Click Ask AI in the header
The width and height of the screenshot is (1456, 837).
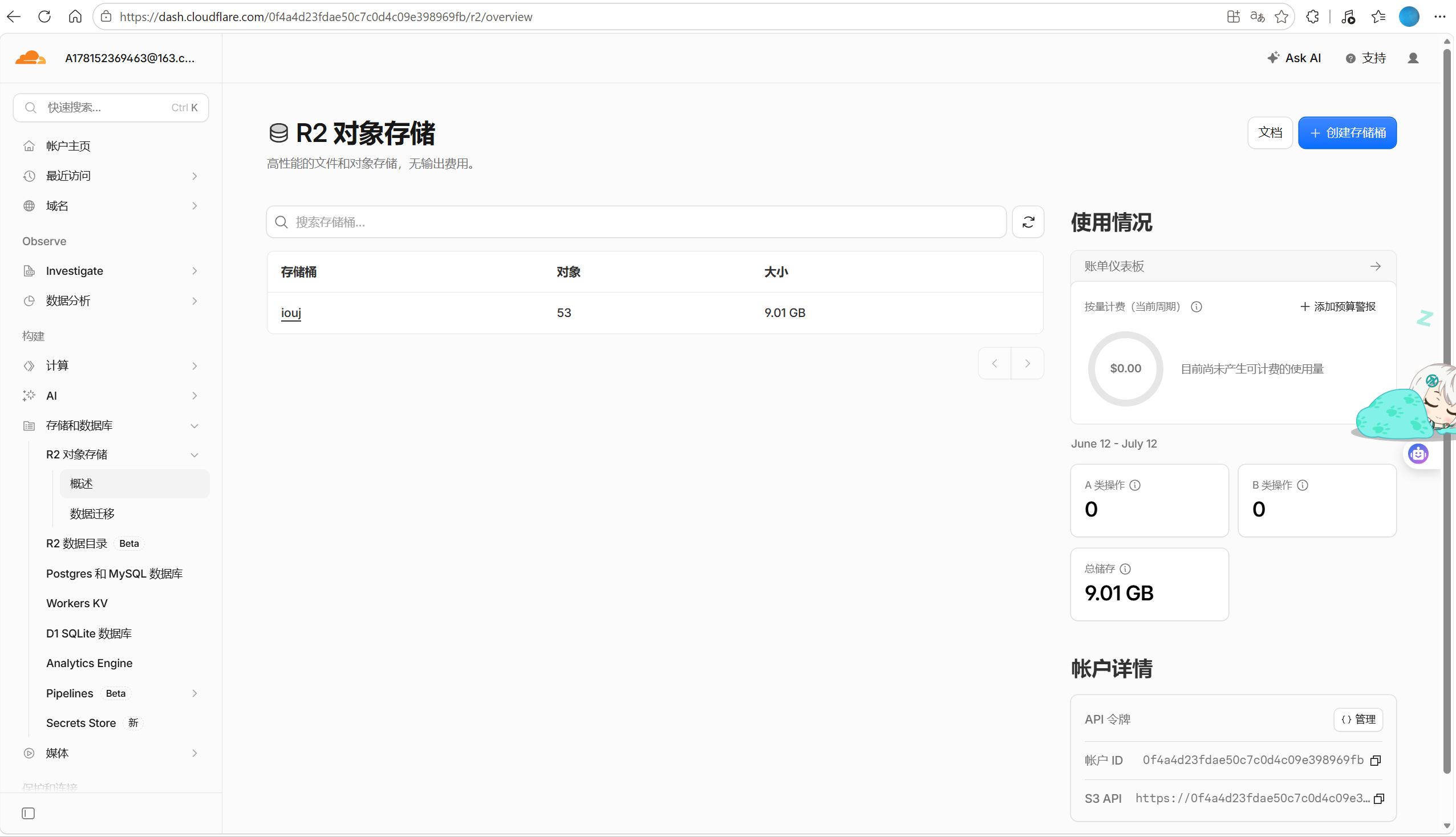click(1294, 58)
